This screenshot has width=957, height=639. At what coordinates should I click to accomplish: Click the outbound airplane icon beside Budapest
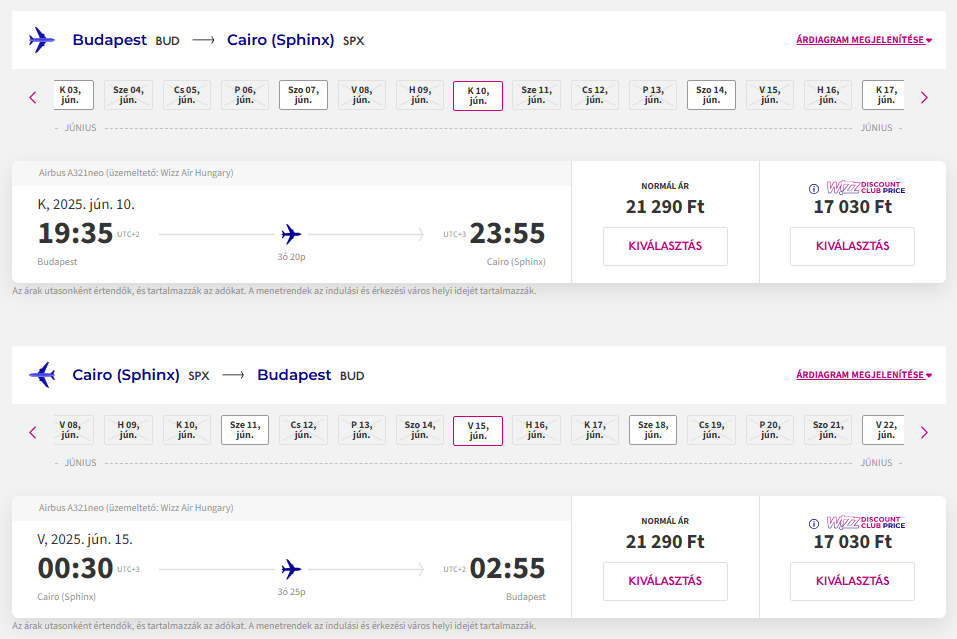(x=41, y=40)
